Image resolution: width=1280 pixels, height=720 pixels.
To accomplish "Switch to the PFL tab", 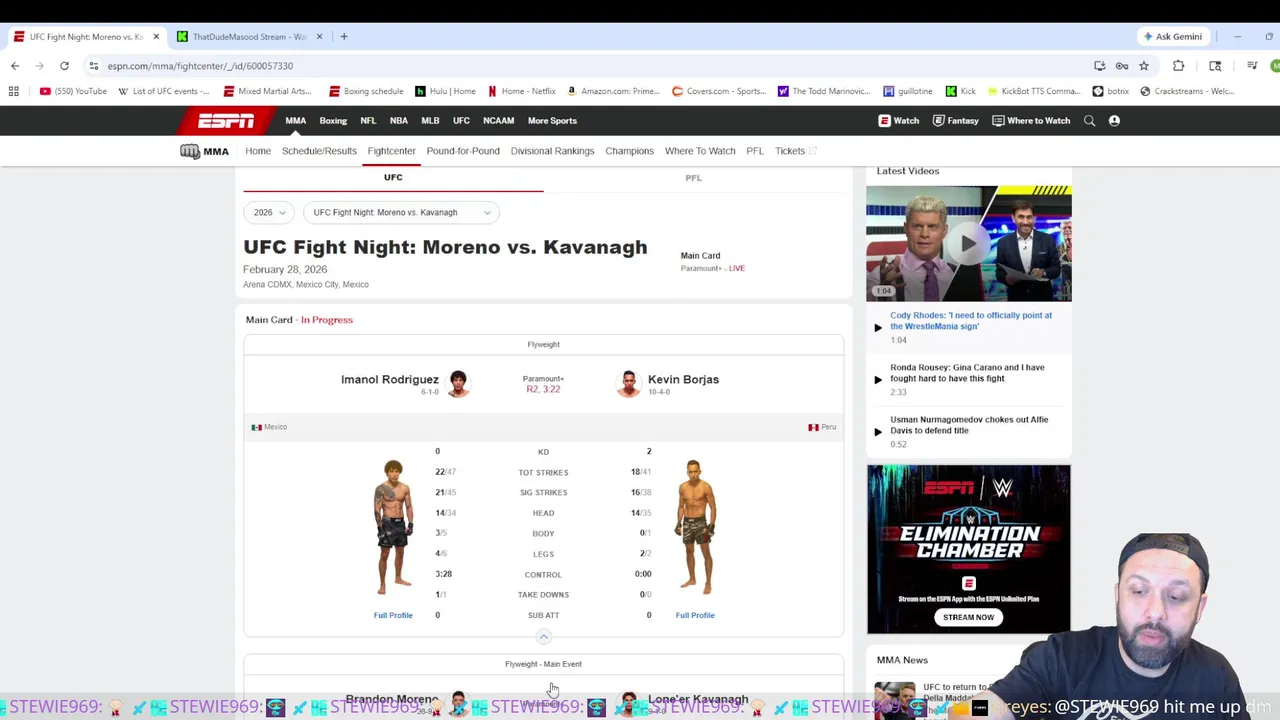I will click(693, 178).
